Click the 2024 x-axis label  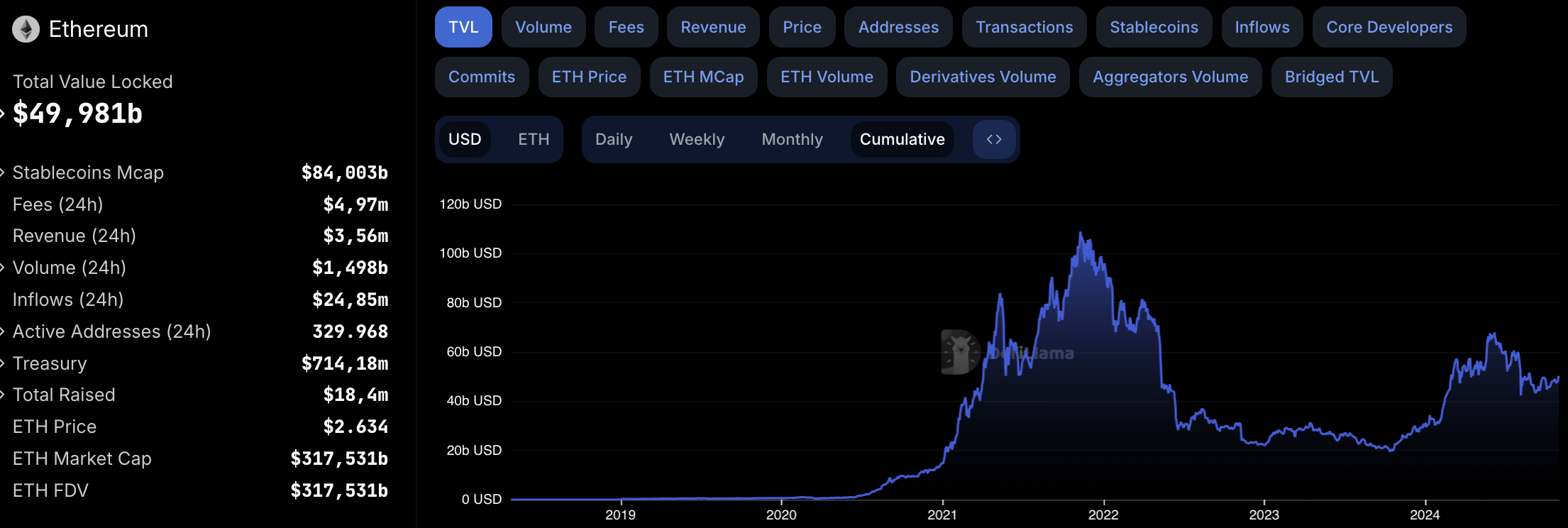pos(1425,515)
